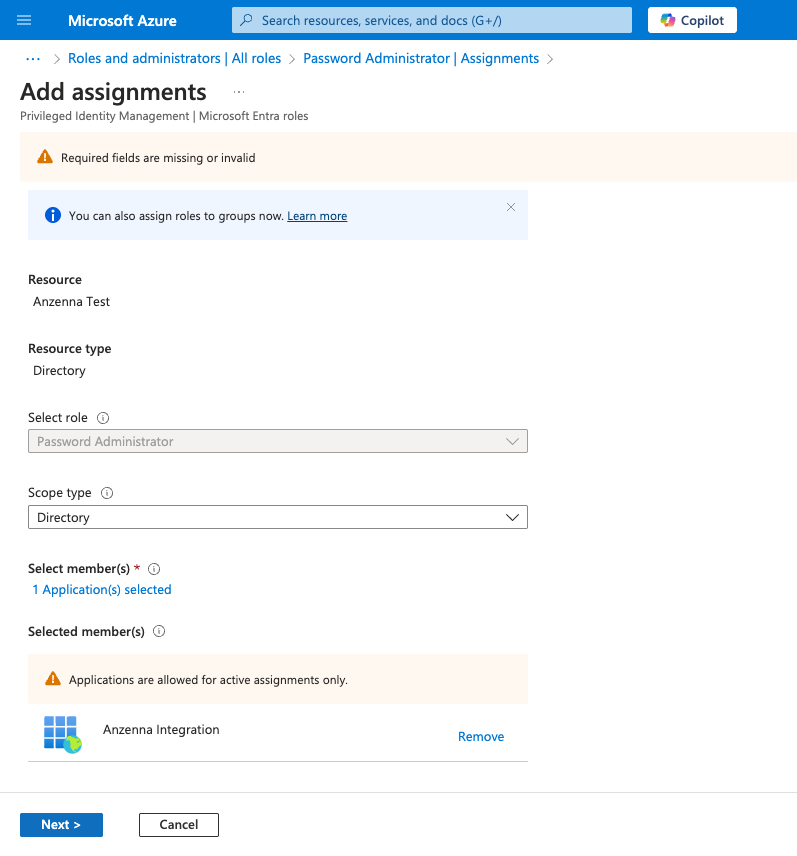Go to Password Administrator Assignments breadcrumb
This screenshot has height=856, width=797.
click(x=421, y=59)
